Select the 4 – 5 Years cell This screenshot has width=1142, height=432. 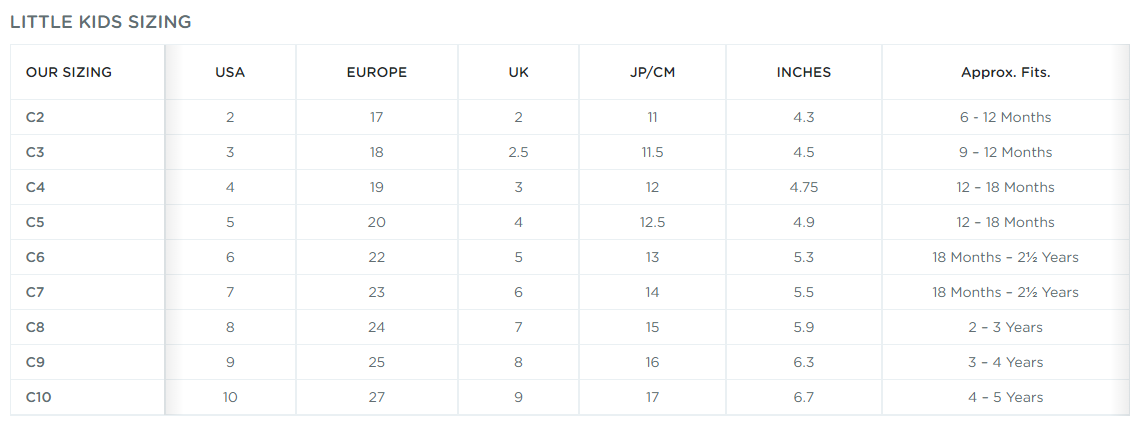coord(1005,397)
